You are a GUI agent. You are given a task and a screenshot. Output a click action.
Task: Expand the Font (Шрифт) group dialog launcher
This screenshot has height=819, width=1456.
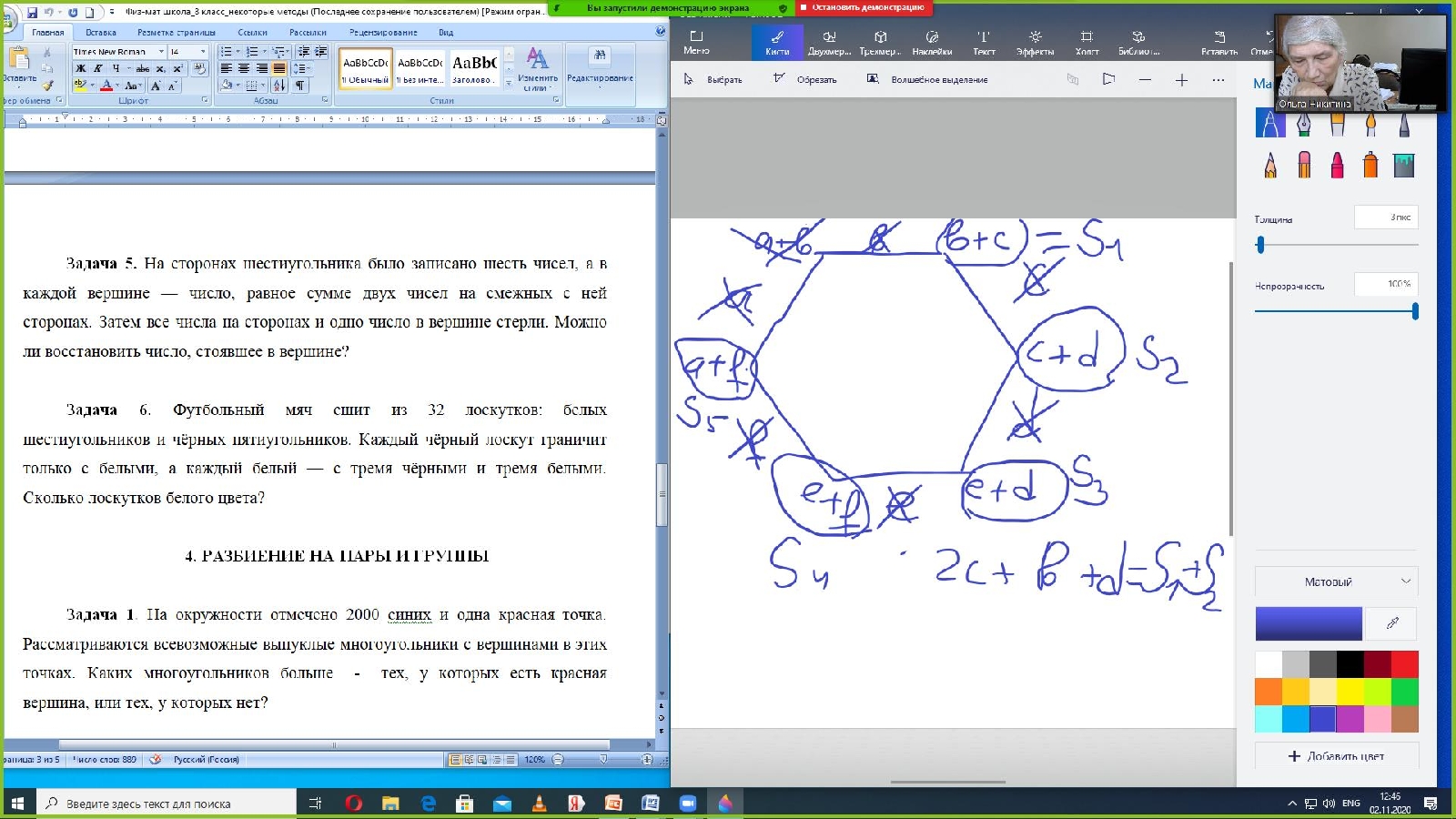(204, 100)
